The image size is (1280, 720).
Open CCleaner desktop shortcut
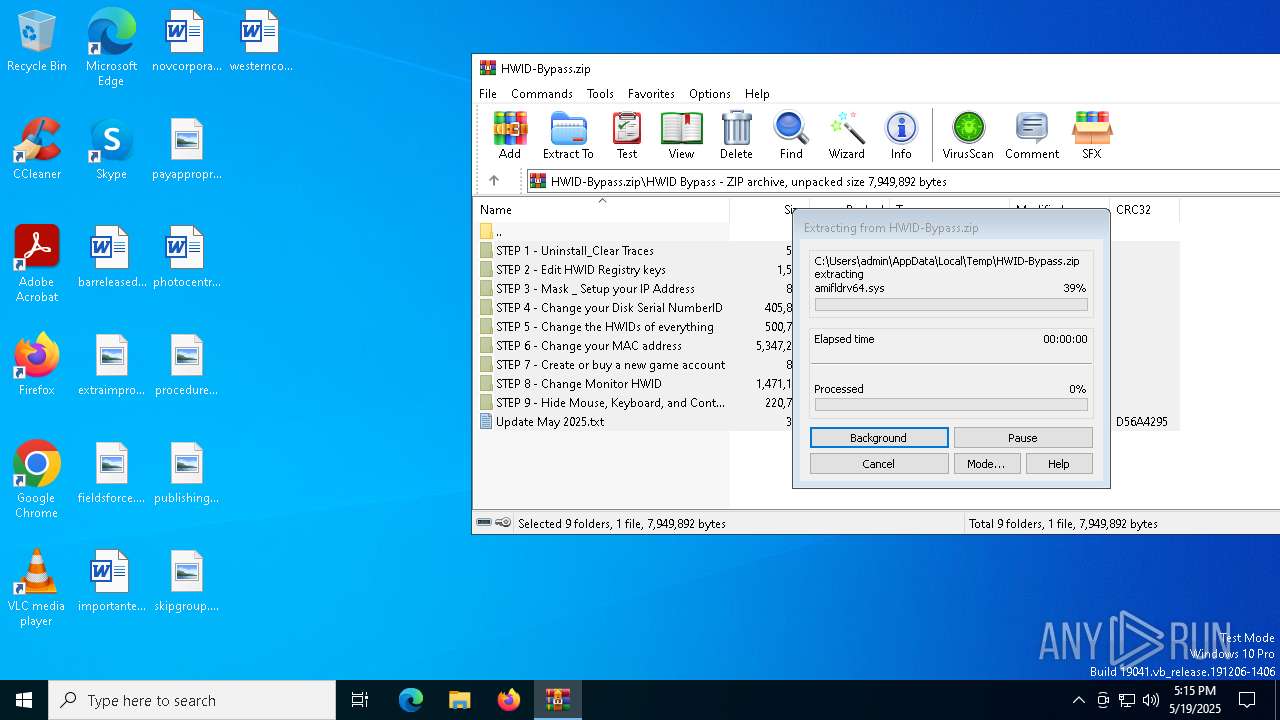(37, 149)
